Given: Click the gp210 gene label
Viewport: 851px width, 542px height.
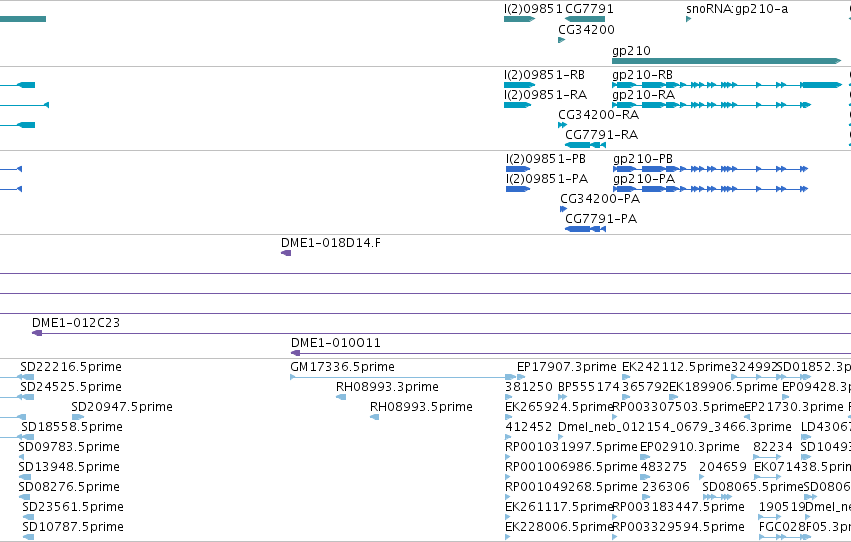Looking at the screenshot, I should (631, 50).
